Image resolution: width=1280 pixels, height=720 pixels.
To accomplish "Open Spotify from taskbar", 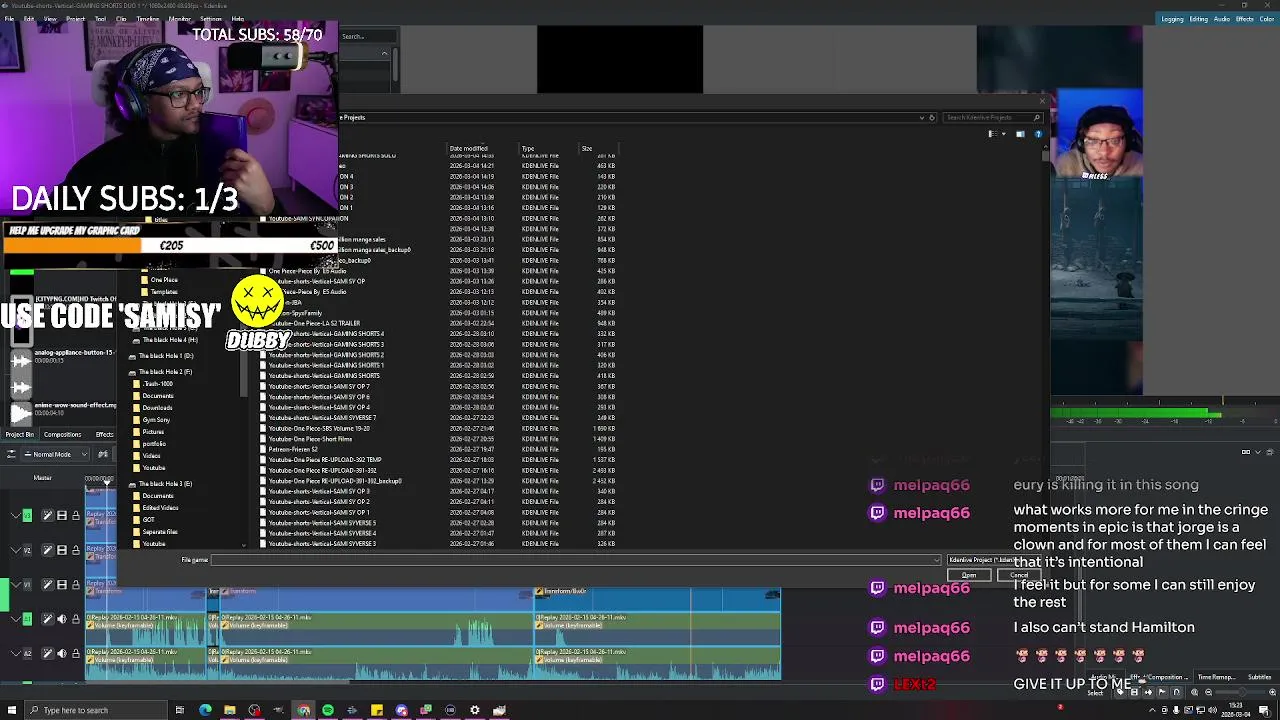I will click(x=328, y=710).
